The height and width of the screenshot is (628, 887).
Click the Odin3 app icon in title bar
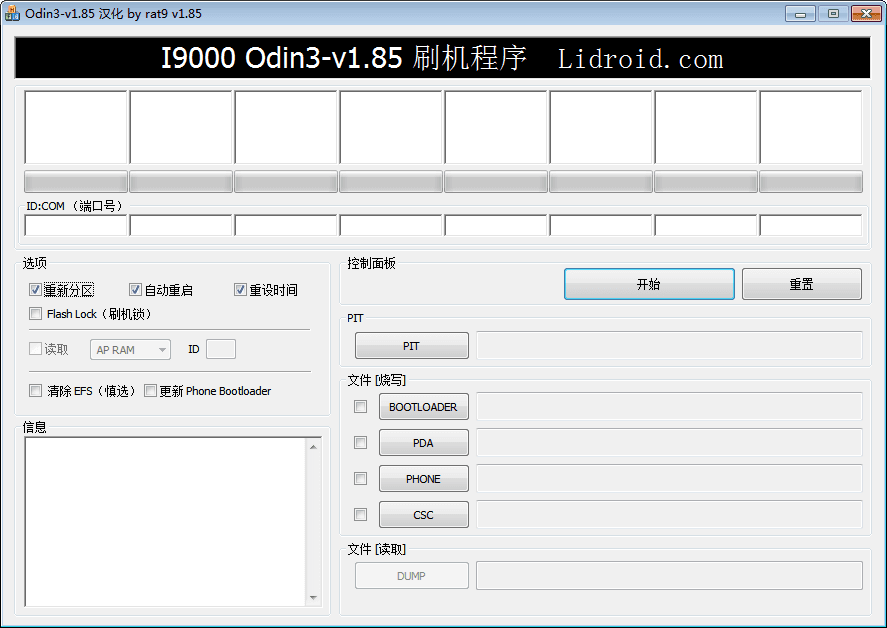12,14
